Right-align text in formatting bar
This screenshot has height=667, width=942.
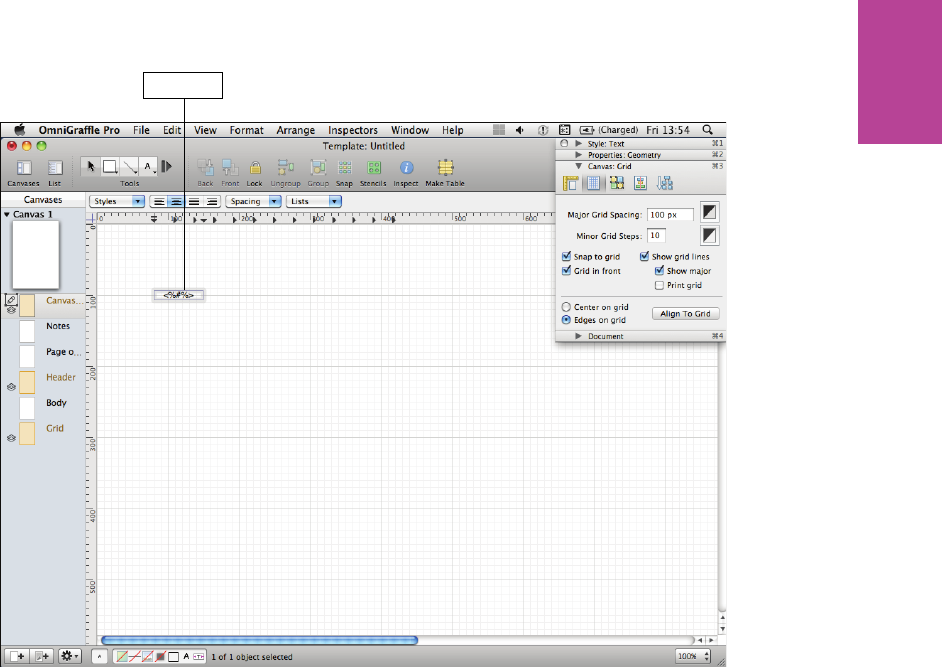(x=211, y=202)
